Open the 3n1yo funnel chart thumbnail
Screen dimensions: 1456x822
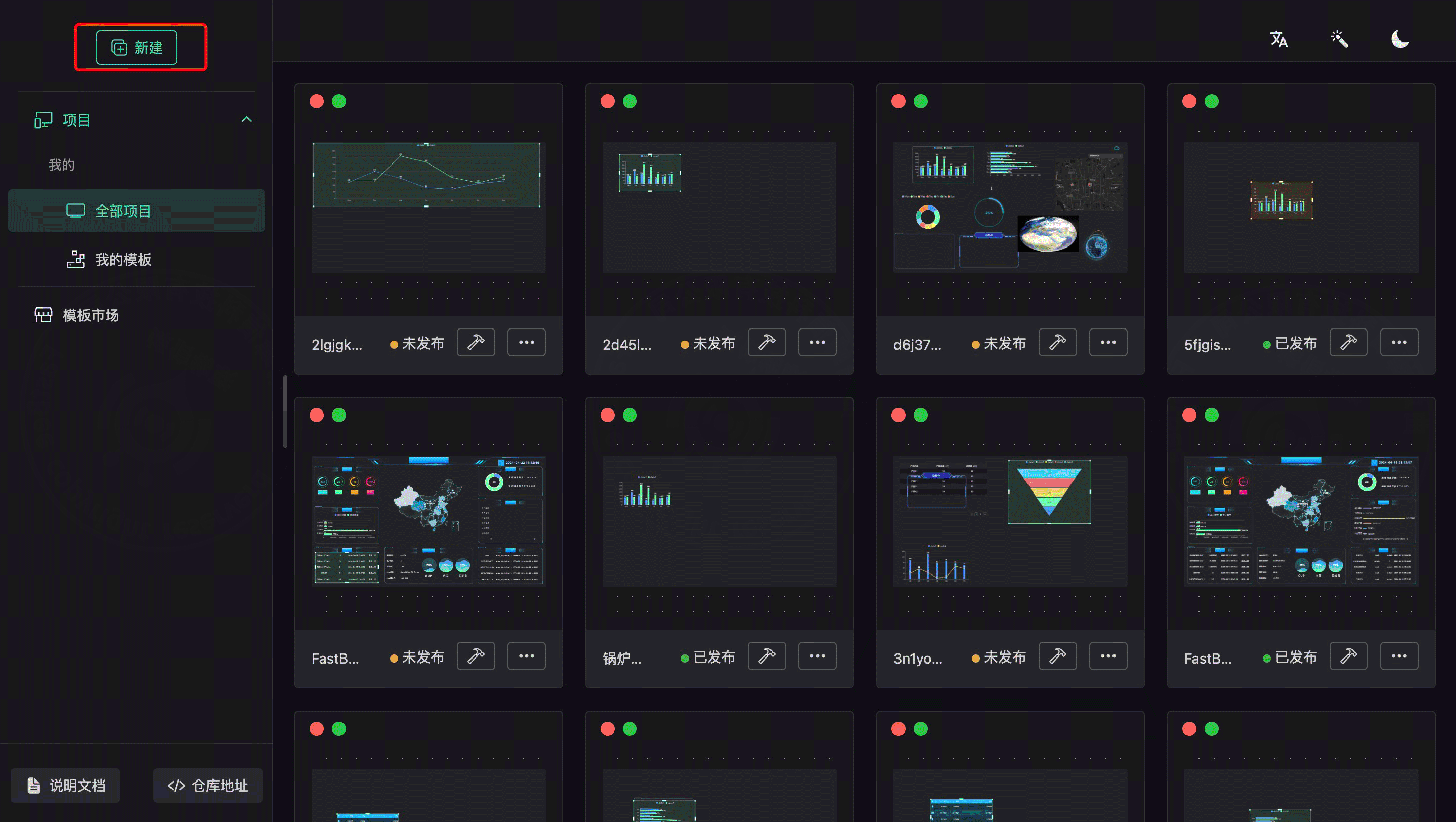[x=1010, y=521]
